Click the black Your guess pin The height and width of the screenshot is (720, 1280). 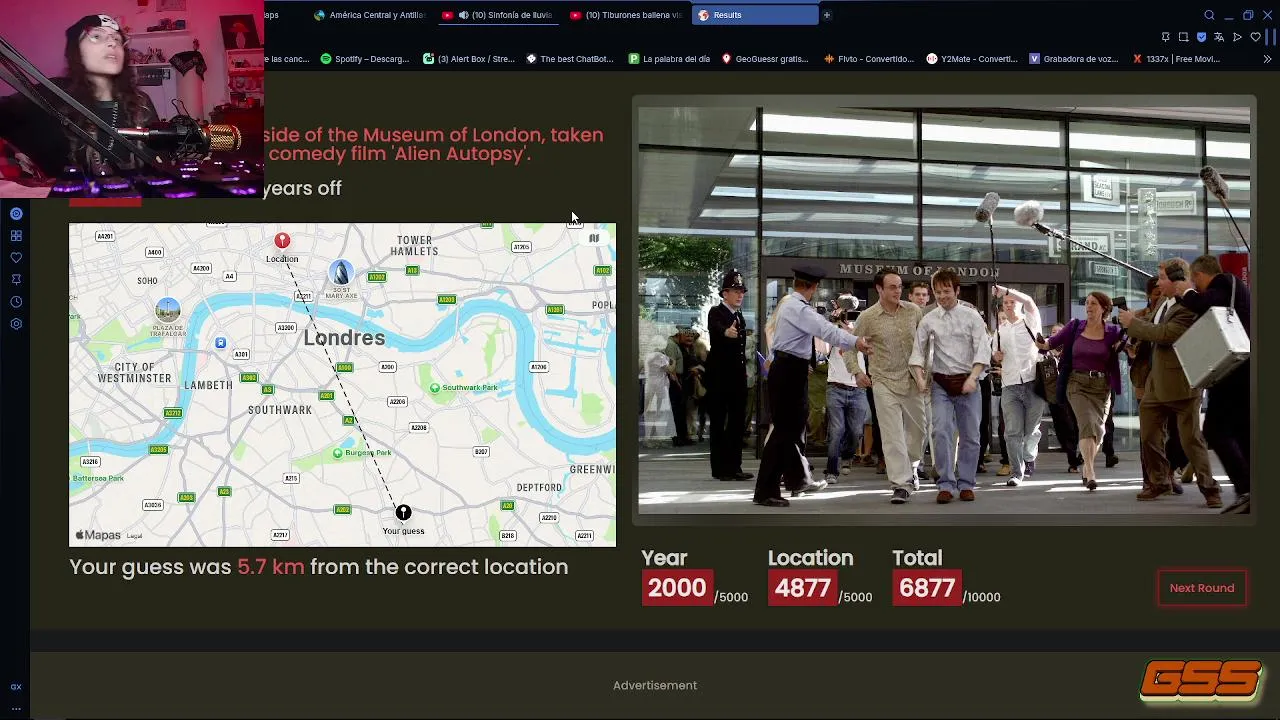(403, 513)
